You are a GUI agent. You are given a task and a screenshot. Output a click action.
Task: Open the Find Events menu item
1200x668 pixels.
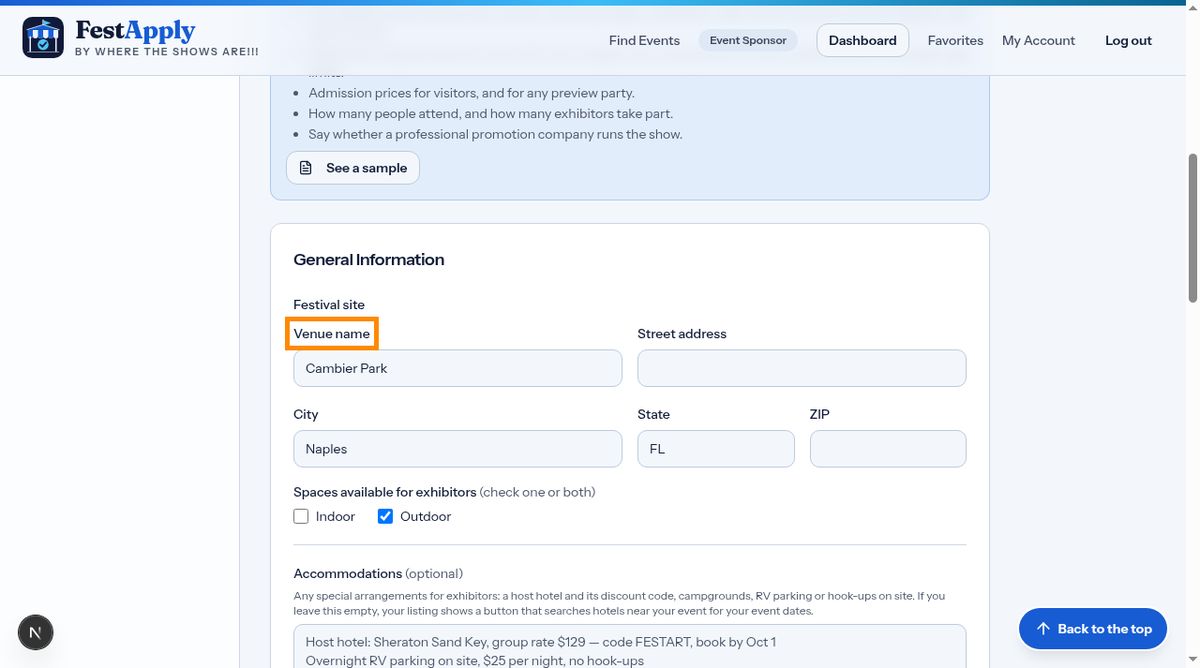coord(644,41)
